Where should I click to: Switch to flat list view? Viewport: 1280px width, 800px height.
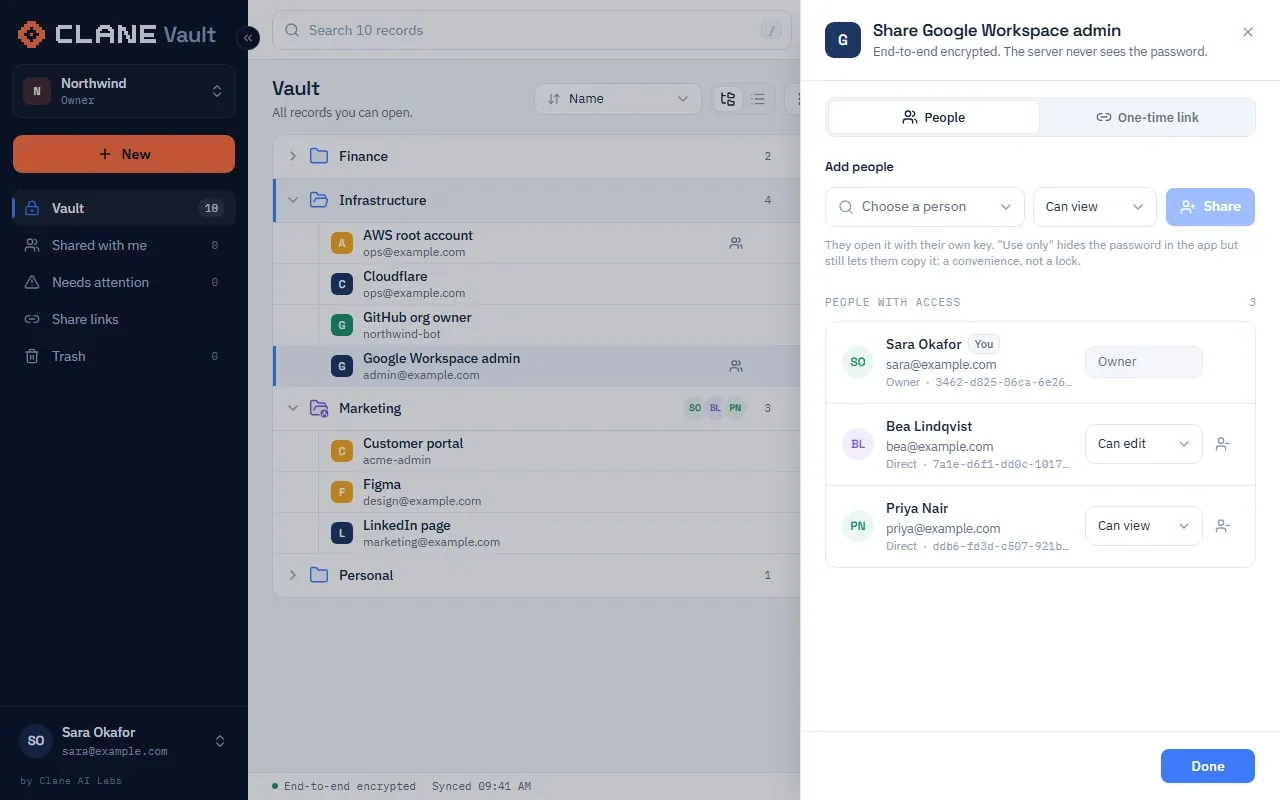pyautogui.click(x=758, y=99)
